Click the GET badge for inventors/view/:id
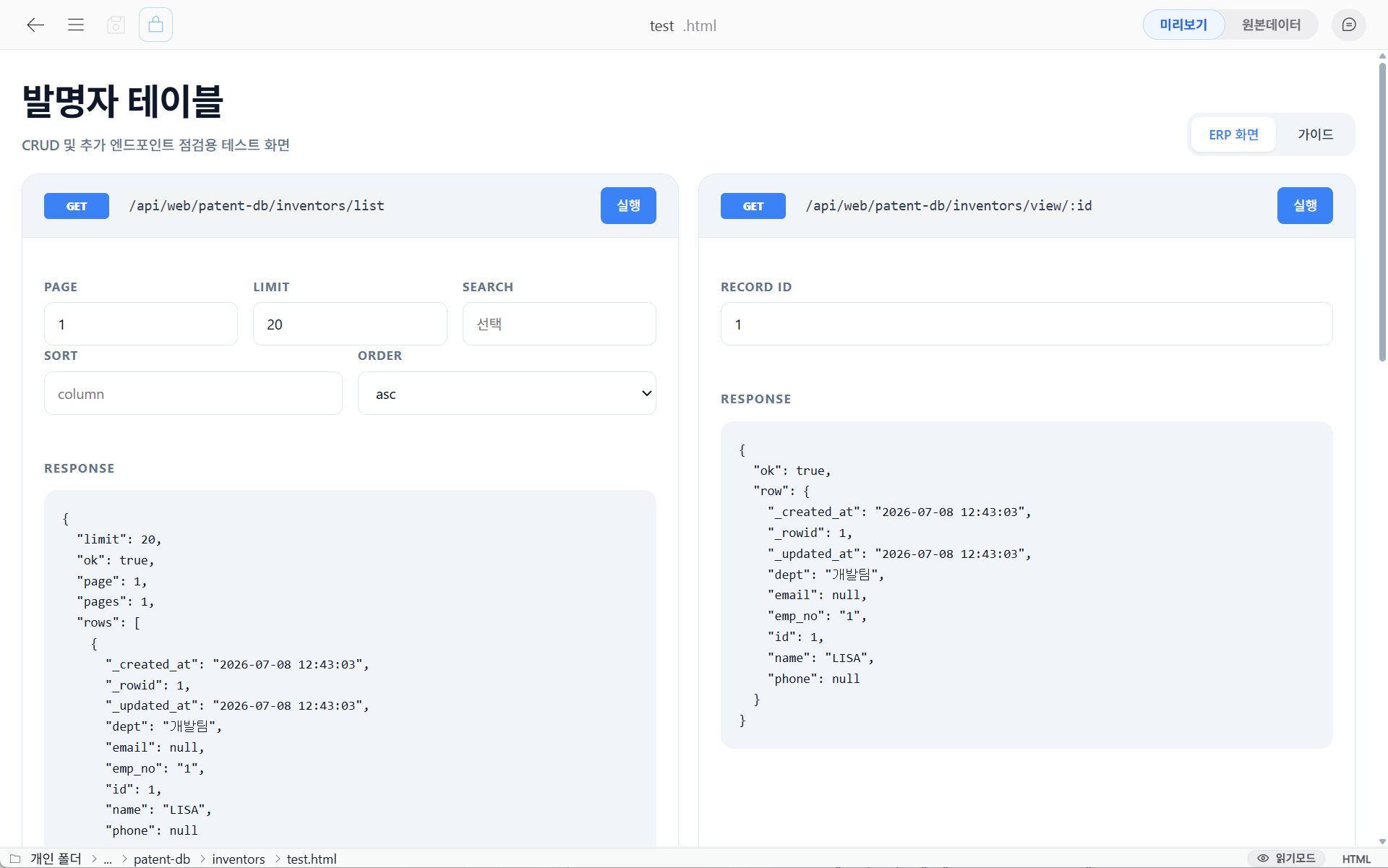The width and height of the screenshot is (1388, 868). tap(753, 206)
